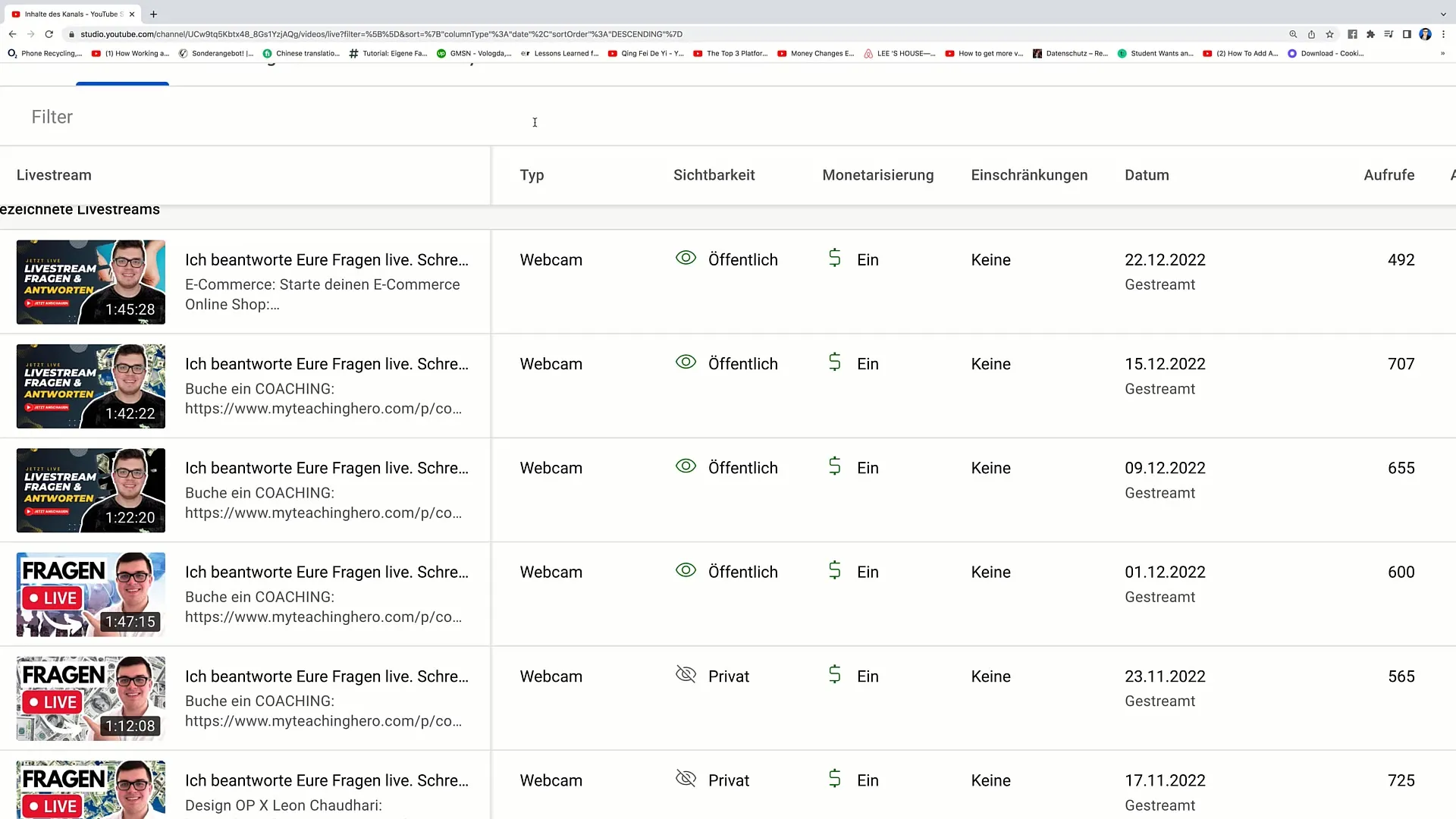Click the Typ column header to sort
Screen dimensions: 1456x819
(531, 175)
